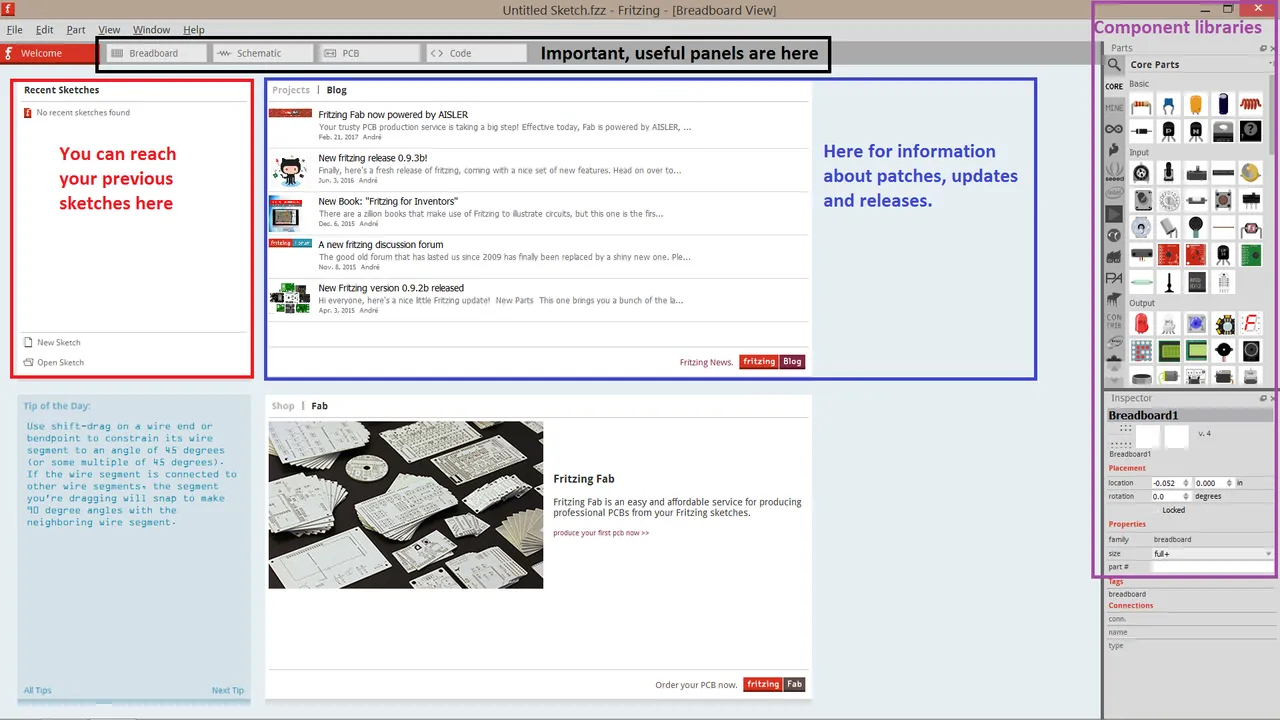Open the View menu
This screenshot has height=720, width=1280.
[109, 30]
